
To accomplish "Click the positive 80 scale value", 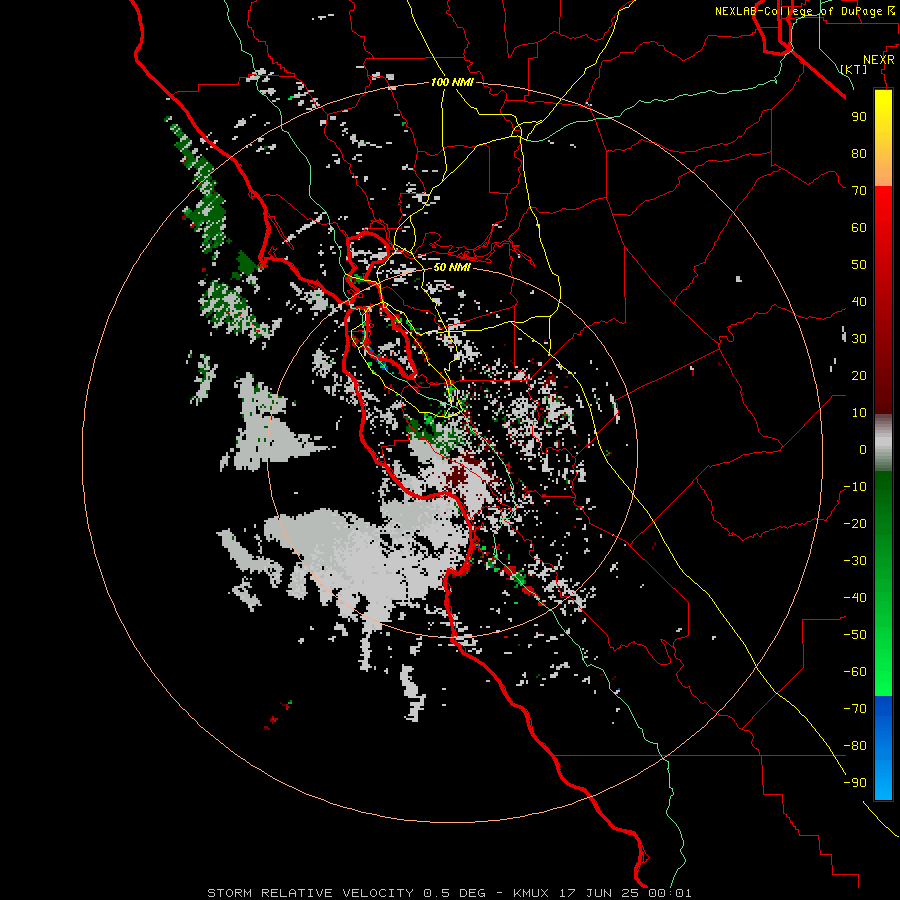I will [x=859, y=153].
